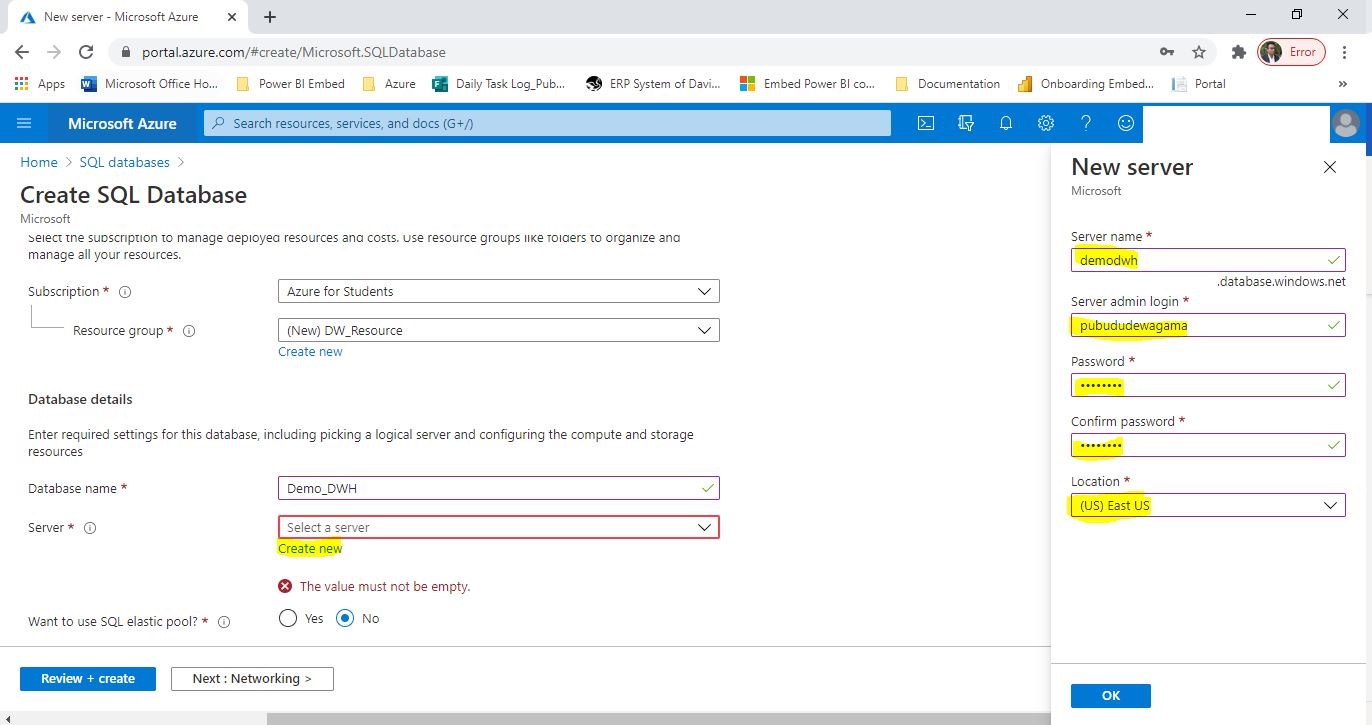Launch Cloud Shell from the top bar

pos(926,123)
